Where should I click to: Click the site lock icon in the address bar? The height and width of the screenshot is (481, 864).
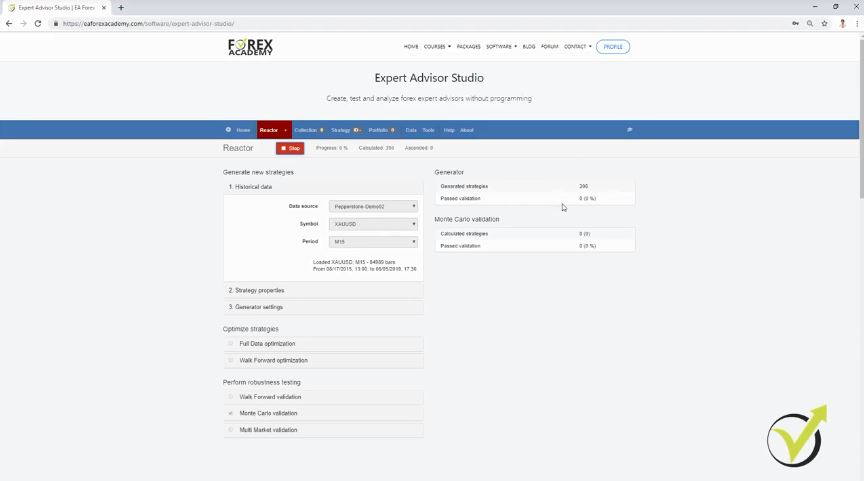(x=56, y=24)
